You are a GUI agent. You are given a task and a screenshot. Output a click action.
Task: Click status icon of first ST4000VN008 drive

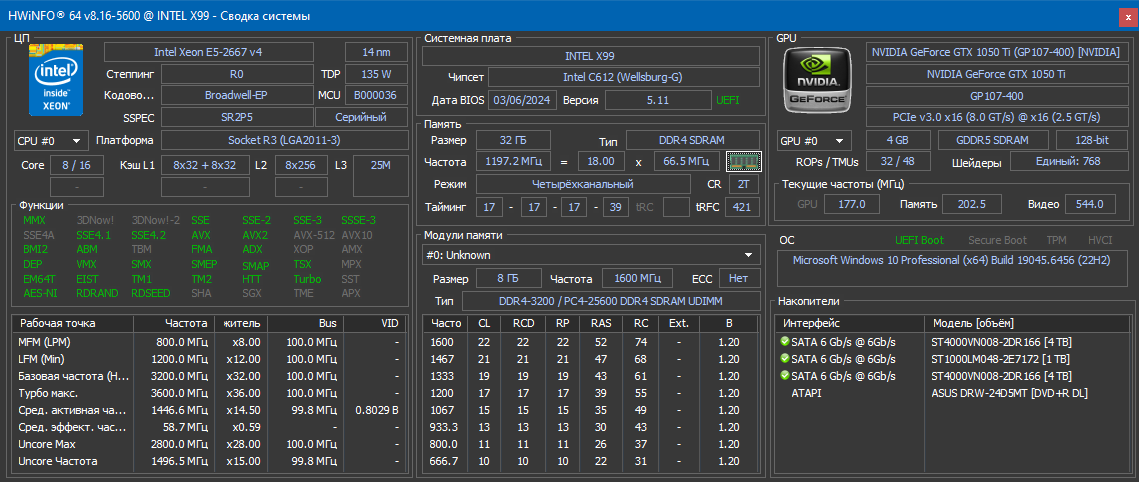tap(785, 341)
